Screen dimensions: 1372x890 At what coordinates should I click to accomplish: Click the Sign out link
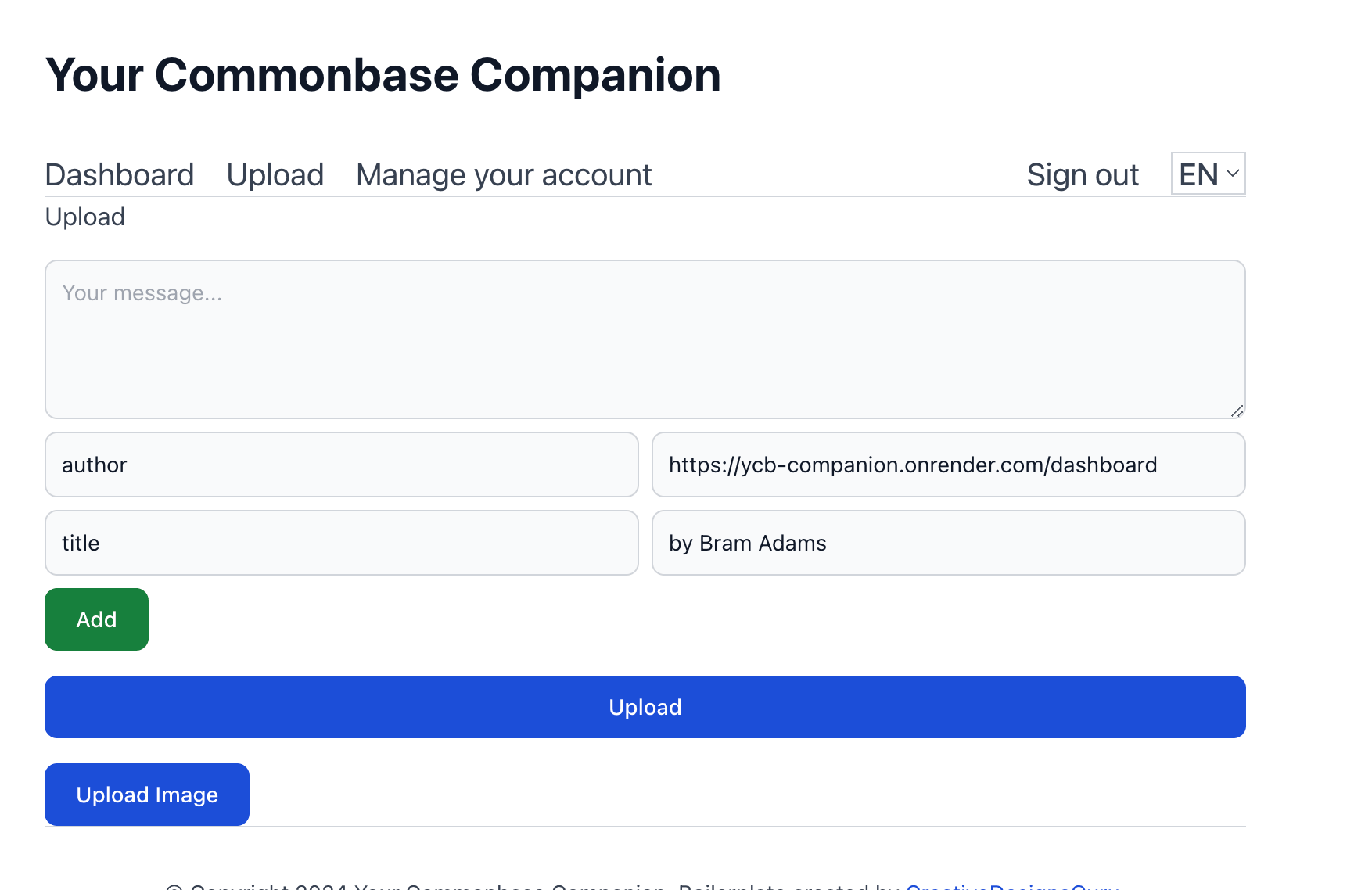pos(1082,175)
